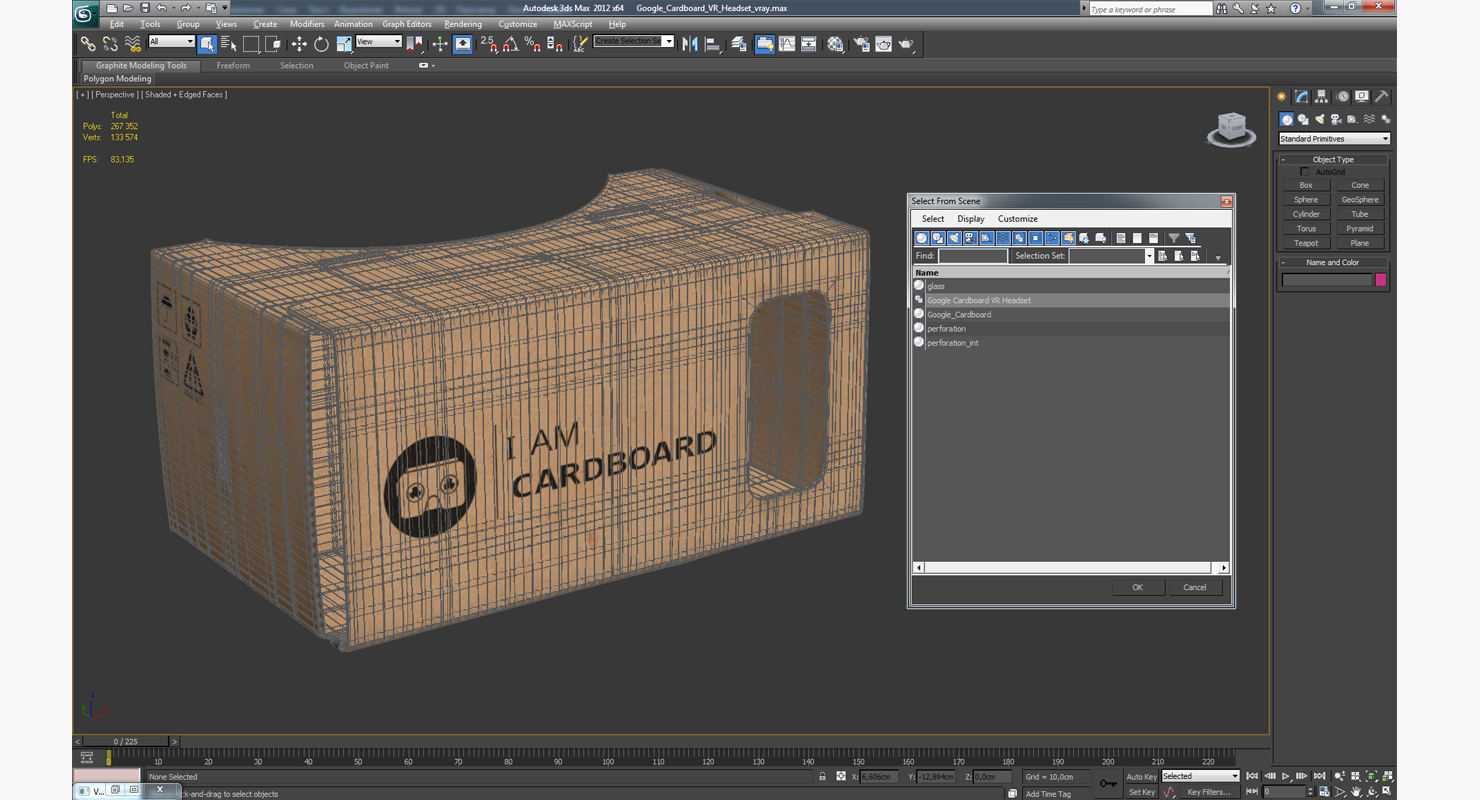Open Display menu in Select From Scene
Image resolution: width=1480 pixels, height=800 pixels.
tap(971, 219)
